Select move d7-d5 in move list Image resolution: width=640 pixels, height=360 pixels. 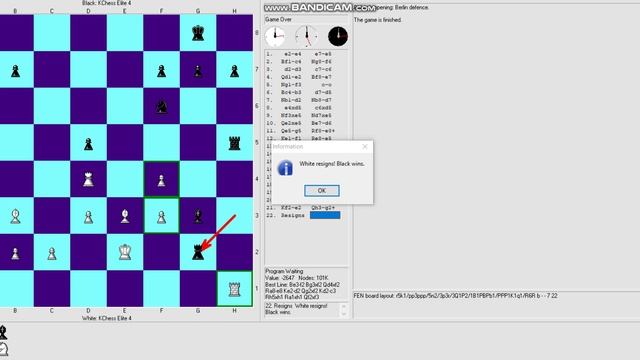pos(323,93)
